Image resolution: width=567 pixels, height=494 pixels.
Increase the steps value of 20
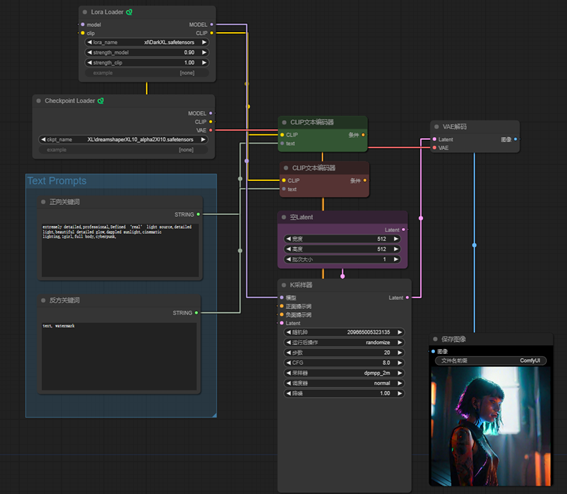point(400,353)
